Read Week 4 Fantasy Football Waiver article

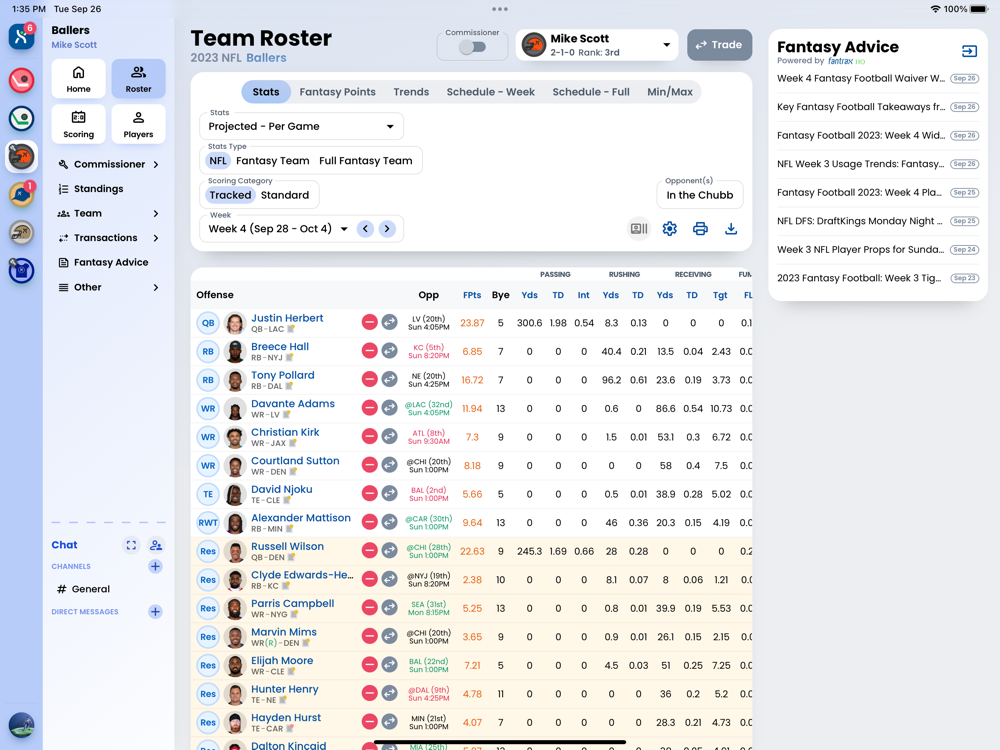tap(860, 78)
